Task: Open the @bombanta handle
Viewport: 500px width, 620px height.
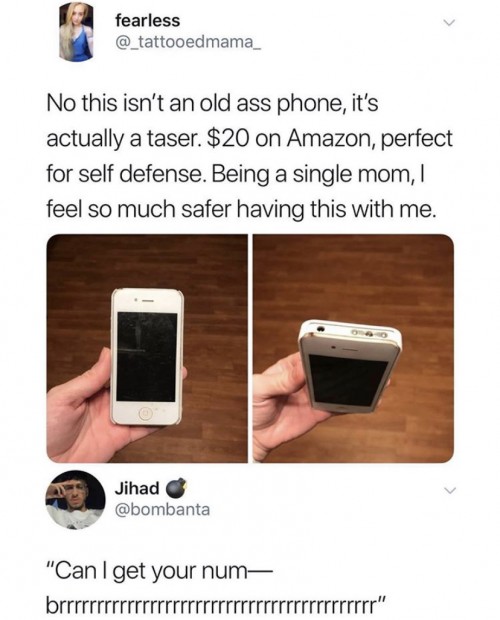Action: (162, 509)
